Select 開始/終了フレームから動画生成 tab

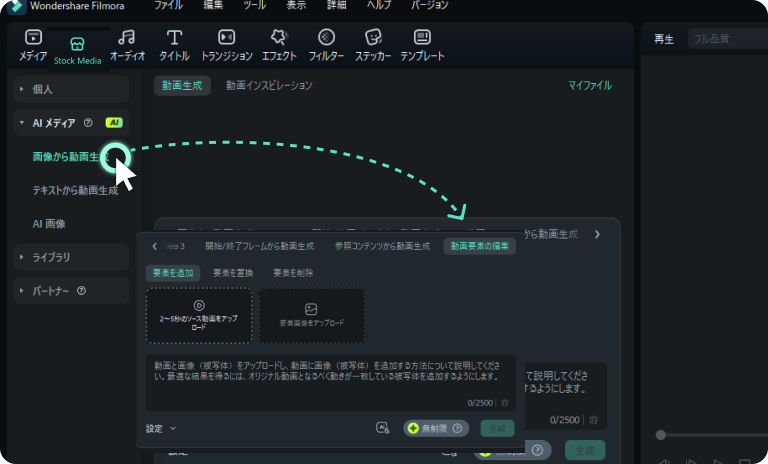(x=260, y=246)
